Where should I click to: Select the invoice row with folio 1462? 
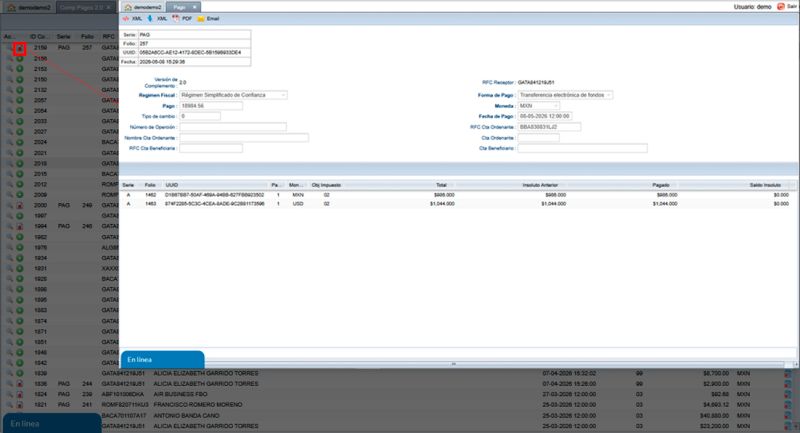[458, 195]
